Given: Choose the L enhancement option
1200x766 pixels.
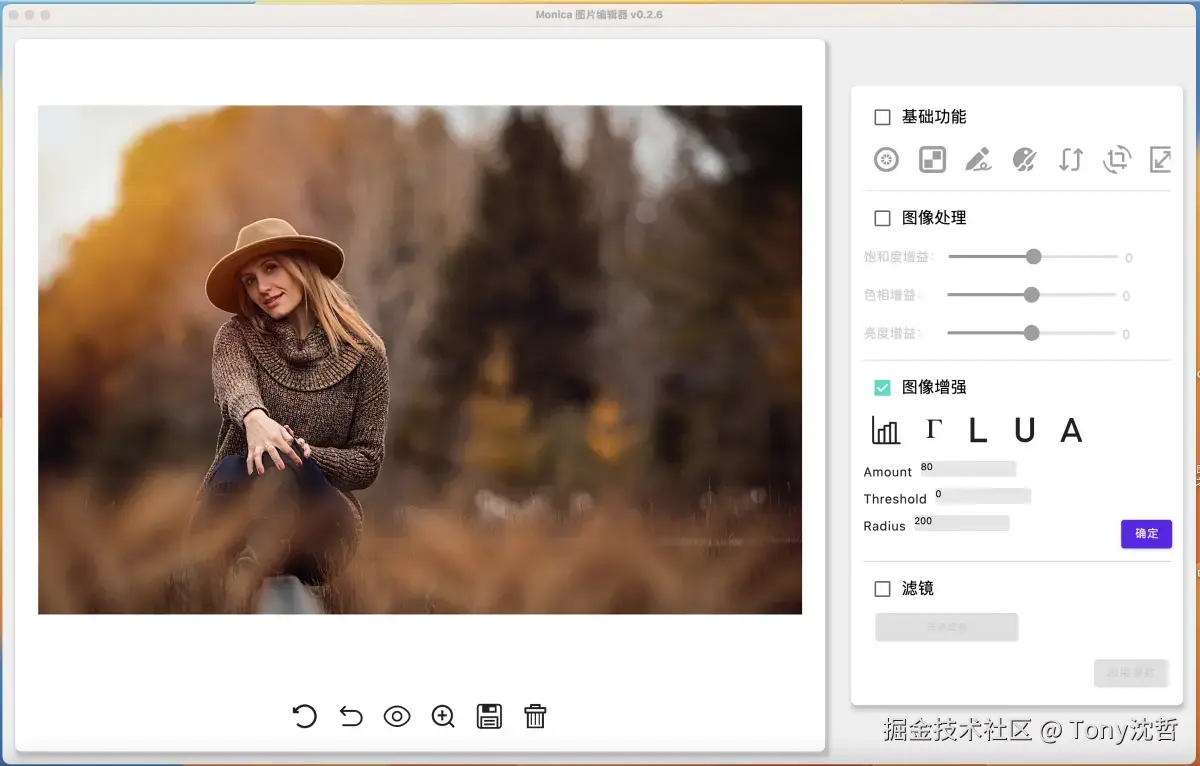Looking at the screenshot, I should point(978,430).
